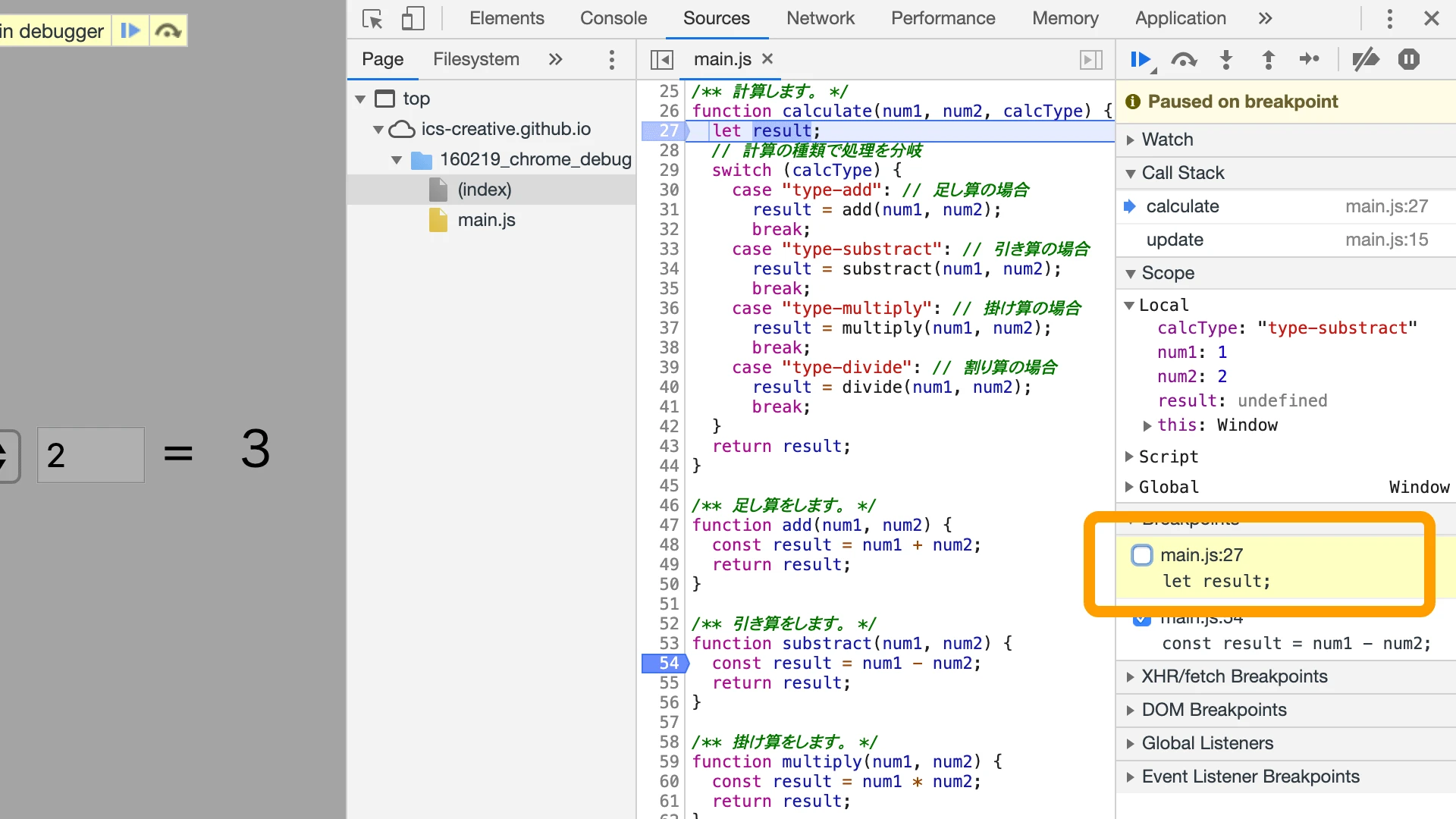Select the (index) file
Screen dimensions: 1456x819
tap(484, 190)
